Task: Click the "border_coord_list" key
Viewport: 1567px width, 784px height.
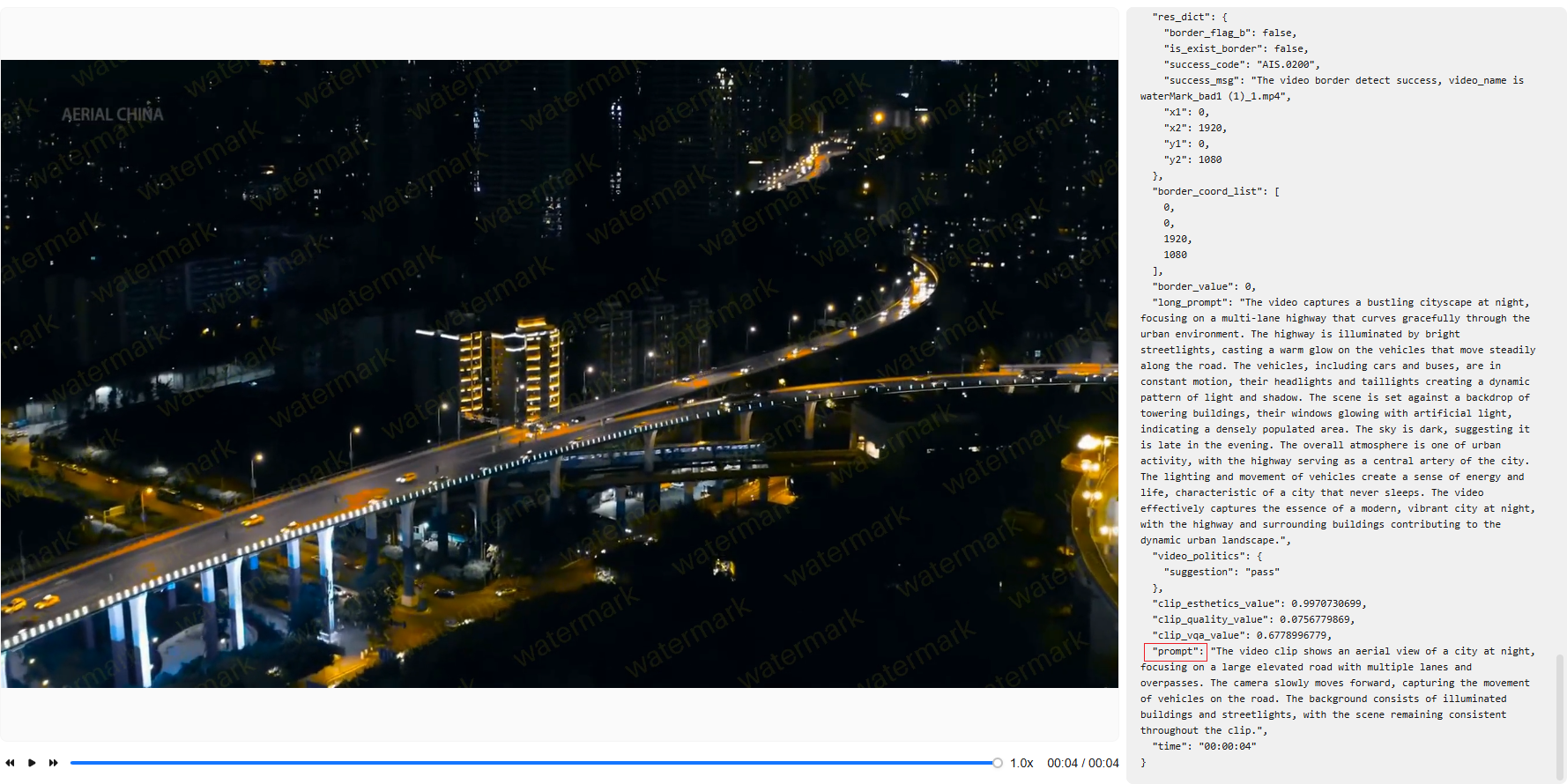Action: point(1209,191)
